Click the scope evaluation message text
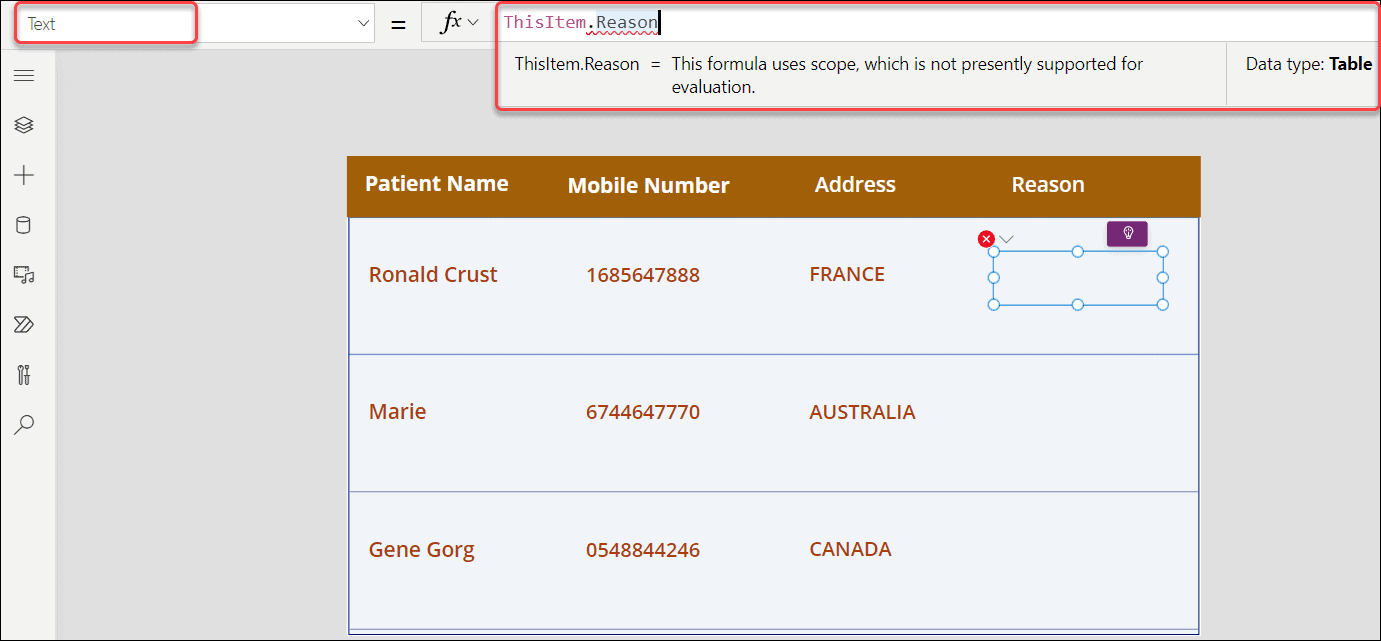The height and width of the screenshot is (641, 1381). click(907, 75)
